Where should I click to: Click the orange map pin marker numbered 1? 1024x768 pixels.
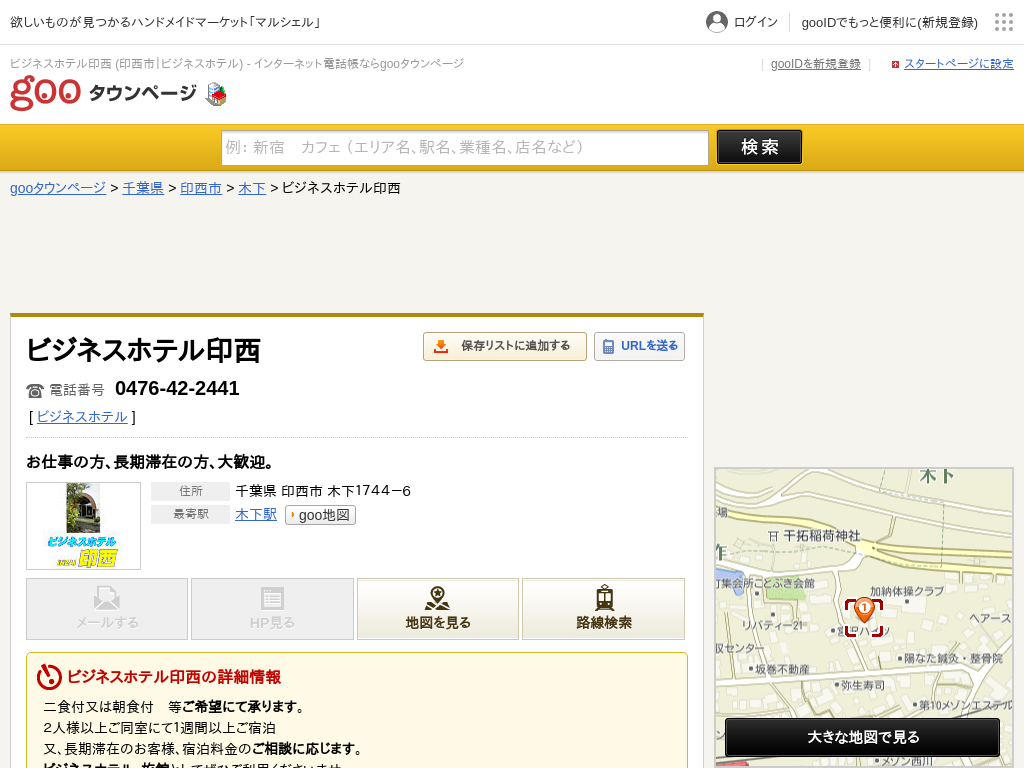pyautogui.click(x=864, y=610)
